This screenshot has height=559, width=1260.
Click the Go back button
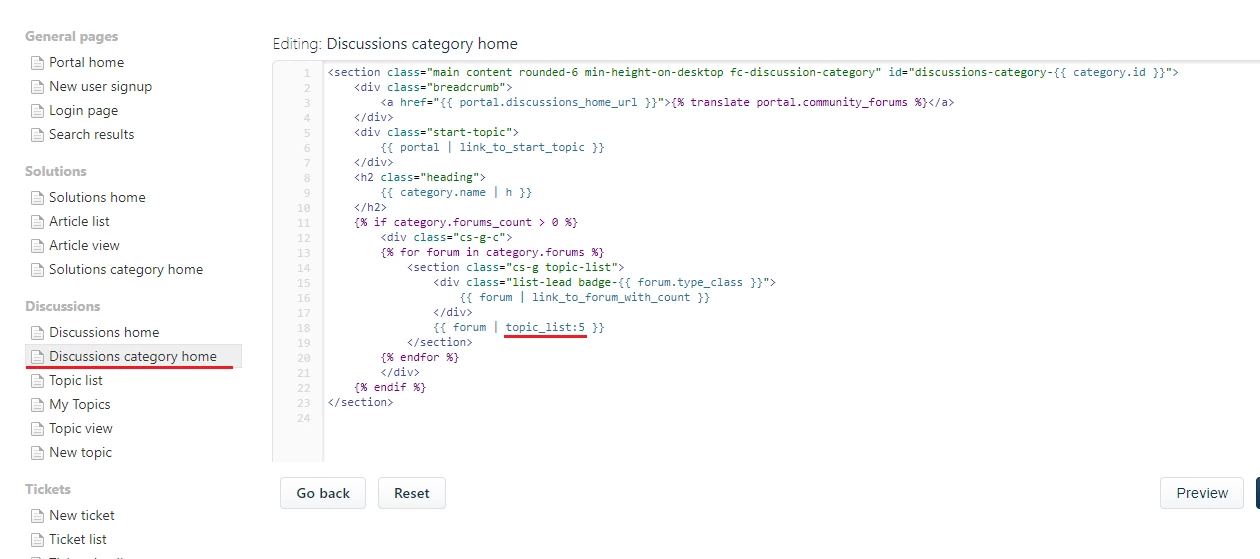(x=323, y=493)
